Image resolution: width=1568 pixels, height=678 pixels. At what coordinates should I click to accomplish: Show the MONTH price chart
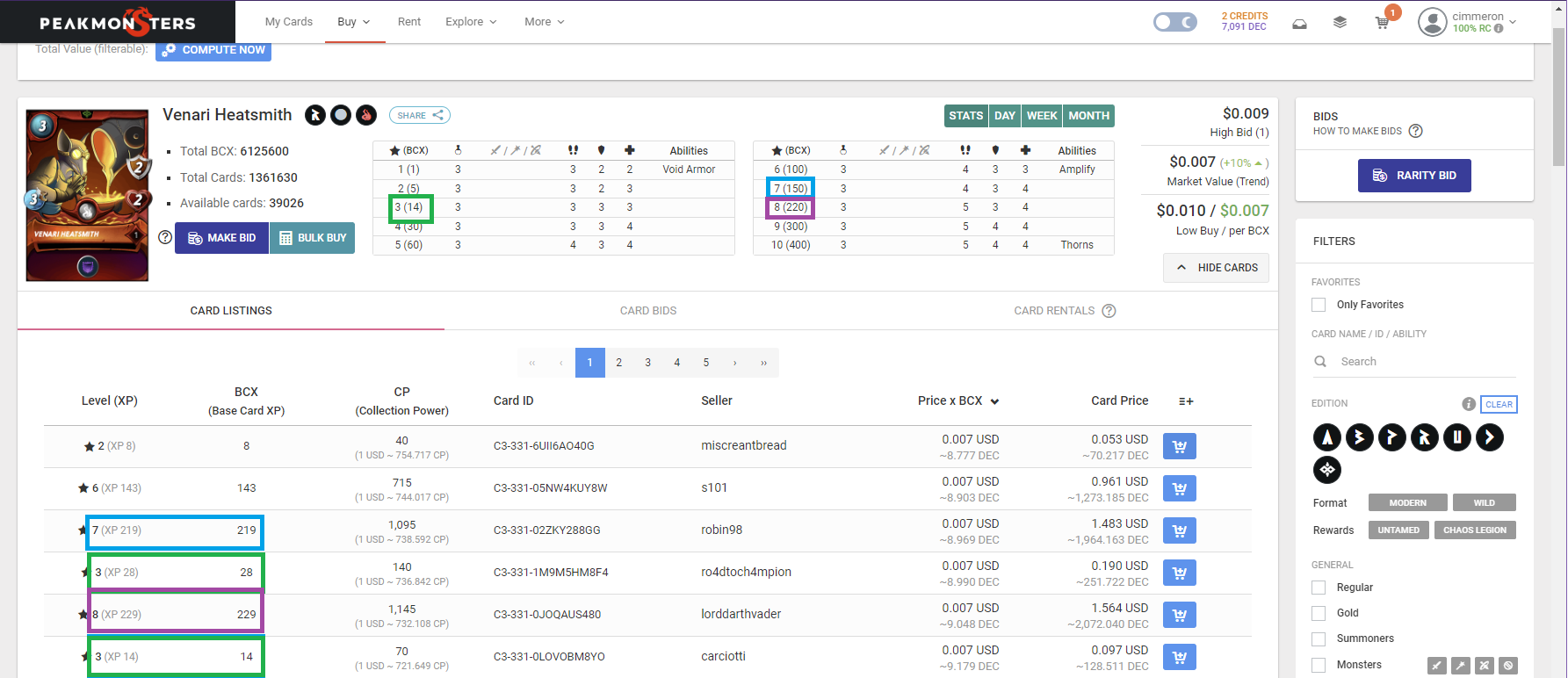tap(1088, 116)
